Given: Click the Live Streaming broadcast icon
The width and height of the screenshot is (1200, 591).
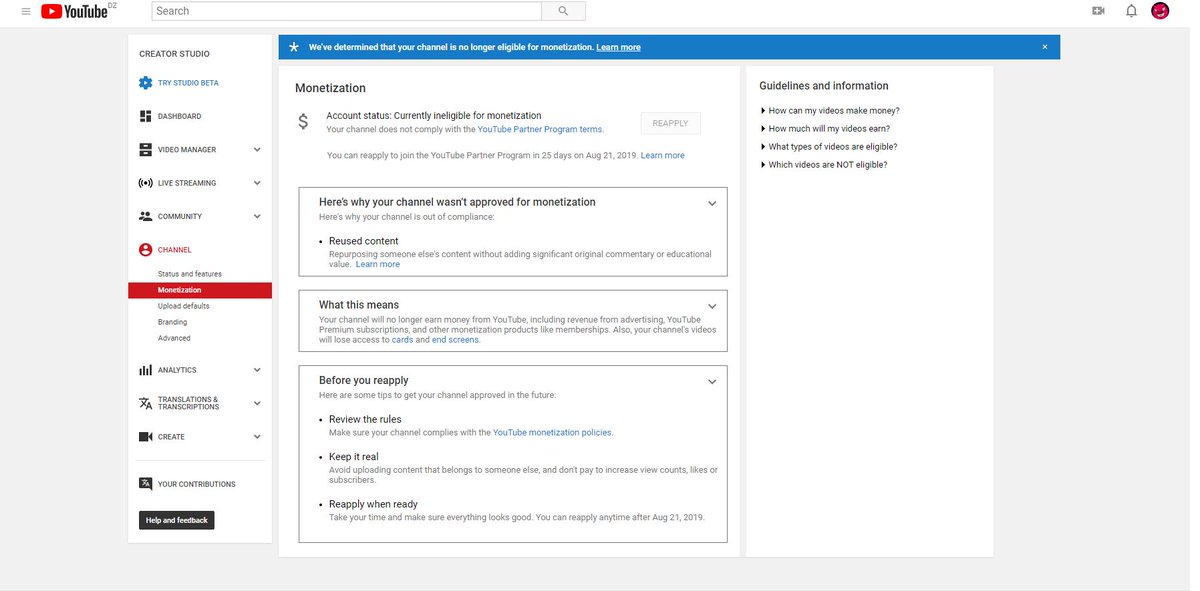Looking at the screenshot, I should [x=146, y=183].
